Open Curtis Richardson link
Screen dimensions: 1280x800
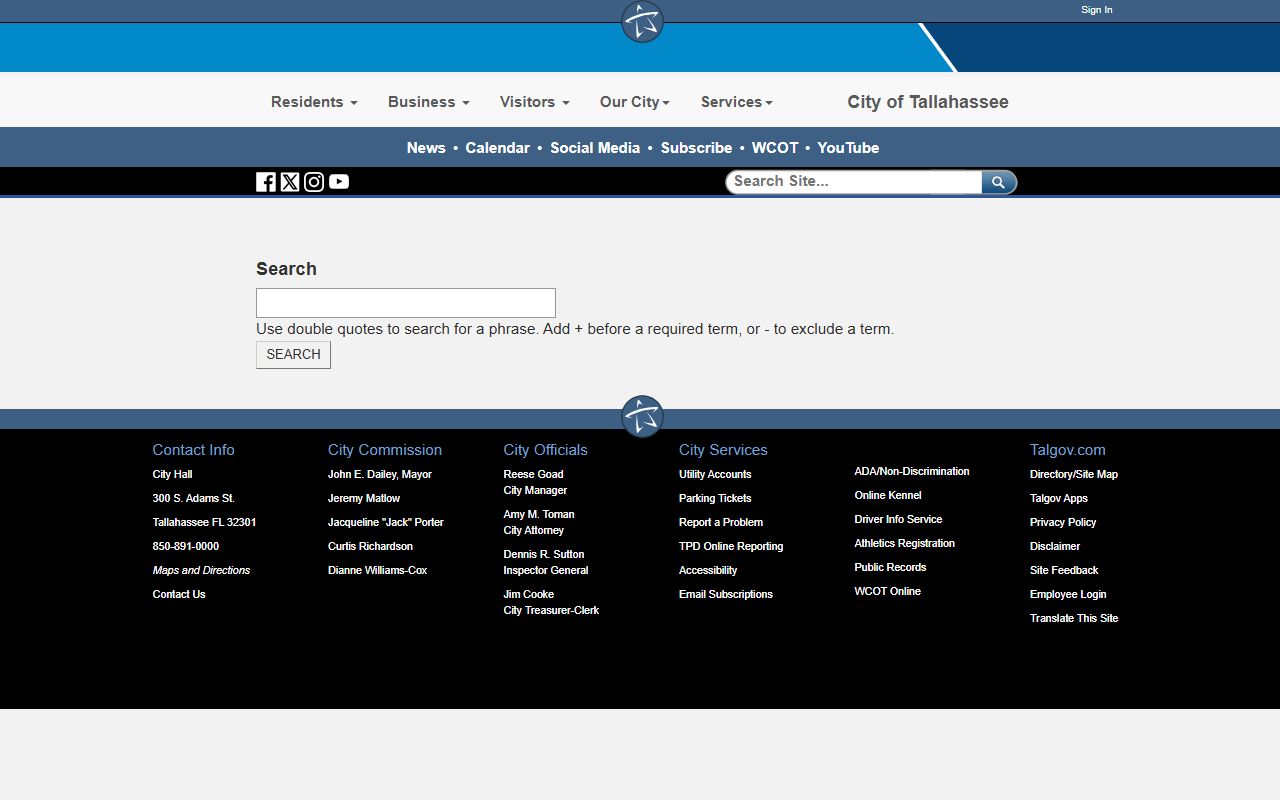pyautogui.click(x=370, y=546)
